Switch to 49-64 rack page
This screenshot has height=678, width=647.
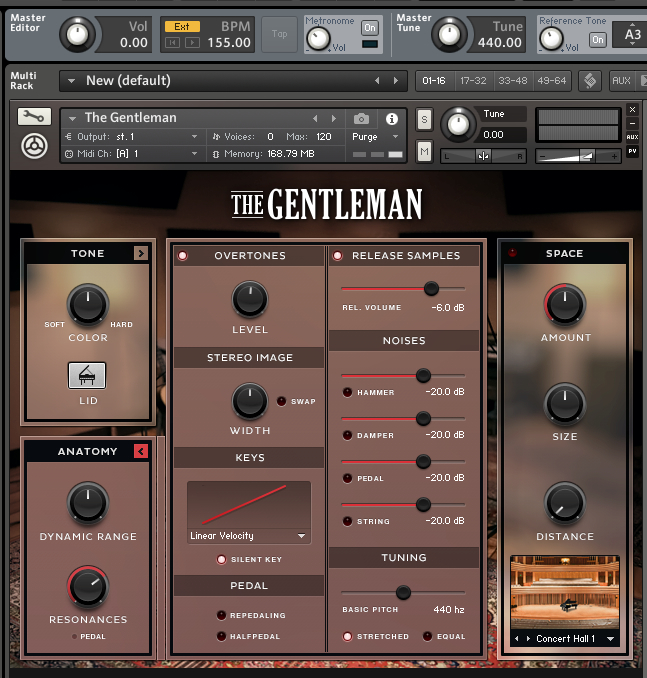click(x=551, y=81)
